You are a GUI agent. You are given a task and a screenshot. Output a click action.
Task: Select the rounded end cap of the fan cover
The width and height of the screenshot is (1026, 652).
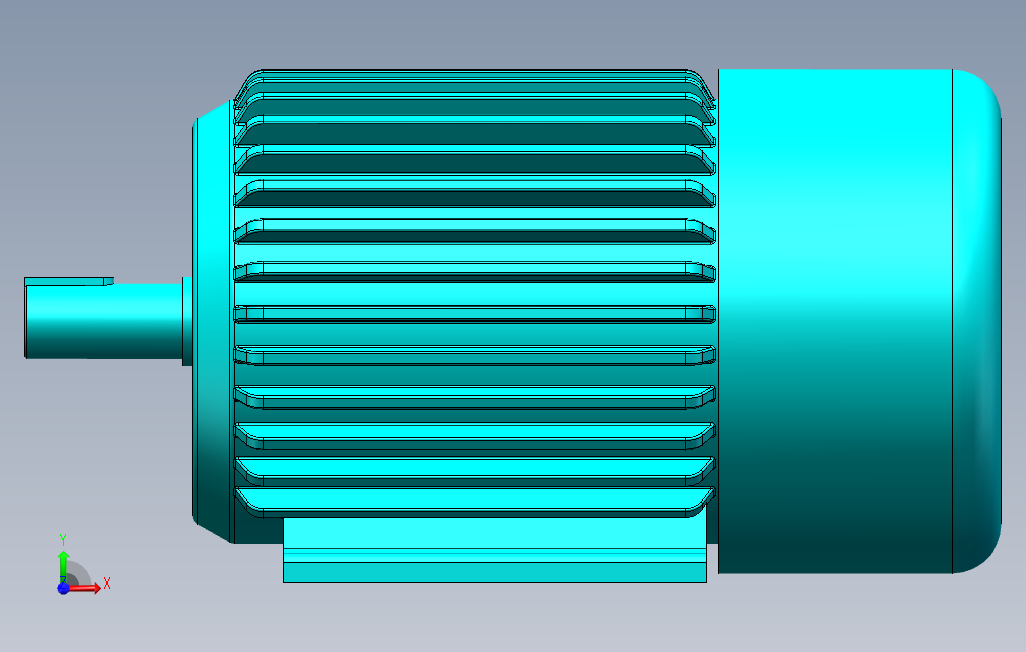pyautogui.click(x=977, y=321)
